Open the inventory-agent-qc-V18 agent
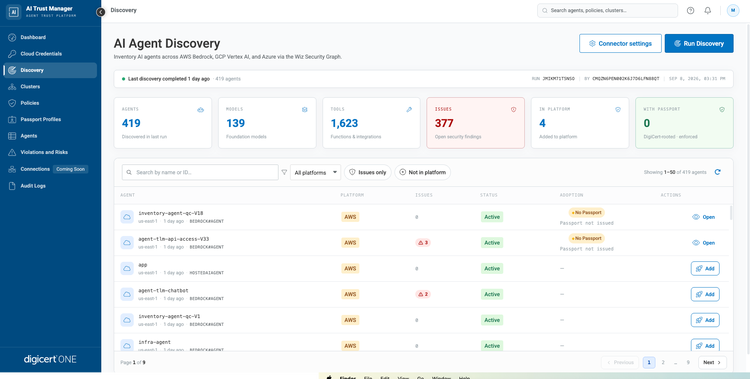 tap(704, 217)
